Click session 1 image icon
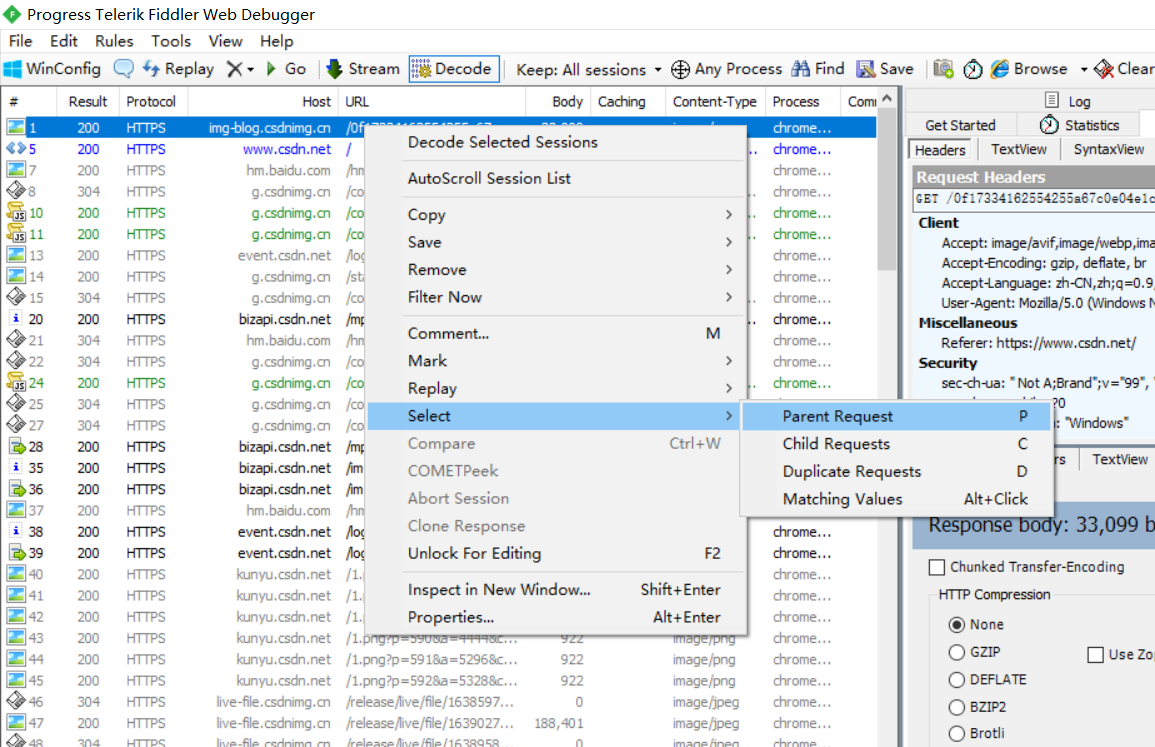This screenshot has height=747, width=1155. pos(15,127)
